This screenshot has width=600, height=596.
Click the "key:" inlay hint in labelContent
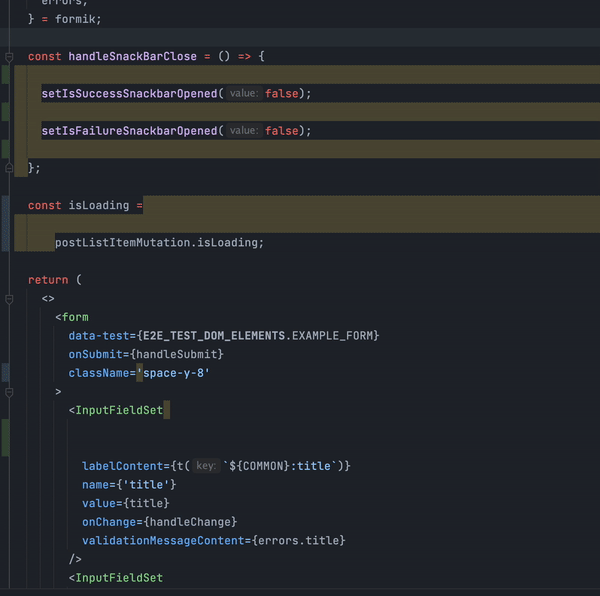(205, 466)
